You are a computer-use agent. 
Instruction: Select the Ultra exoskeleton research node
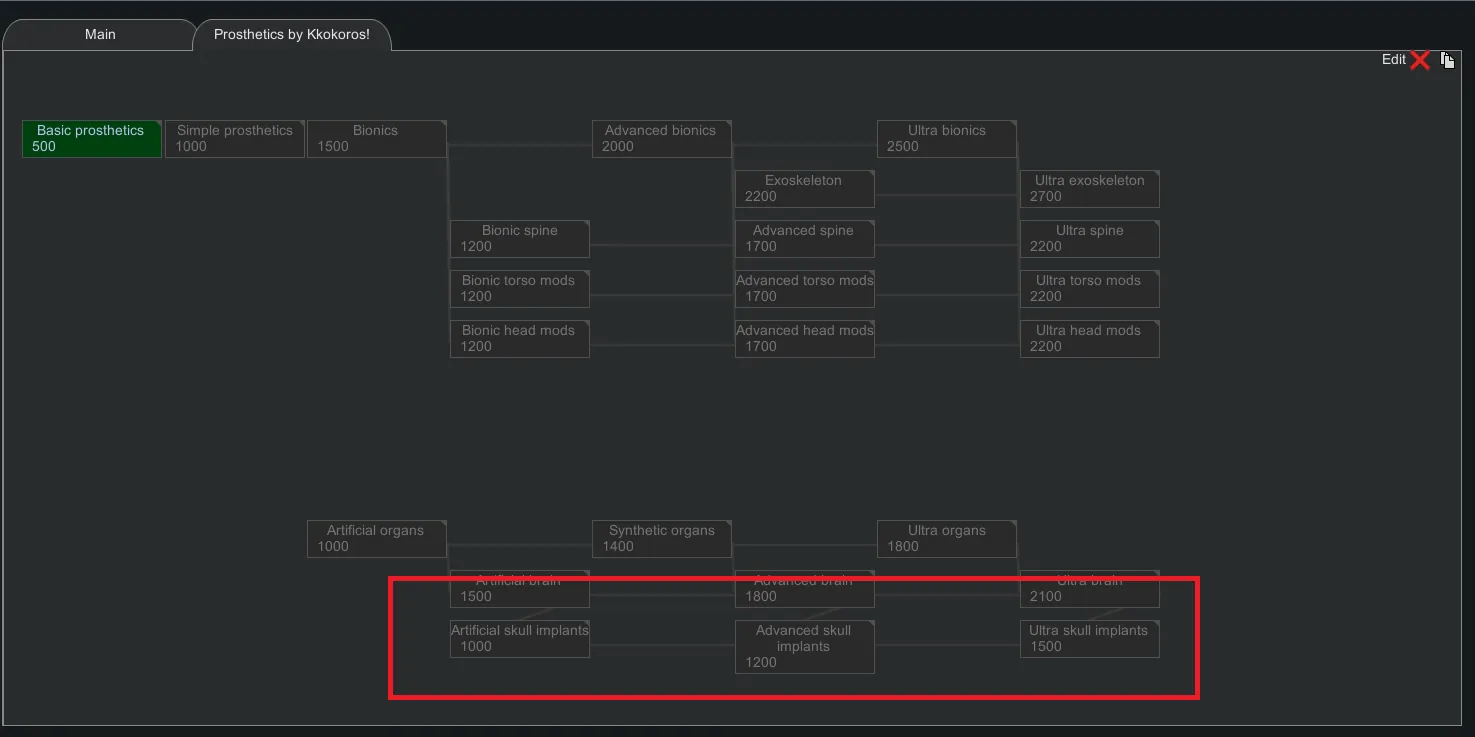(x=1089, y=189)
